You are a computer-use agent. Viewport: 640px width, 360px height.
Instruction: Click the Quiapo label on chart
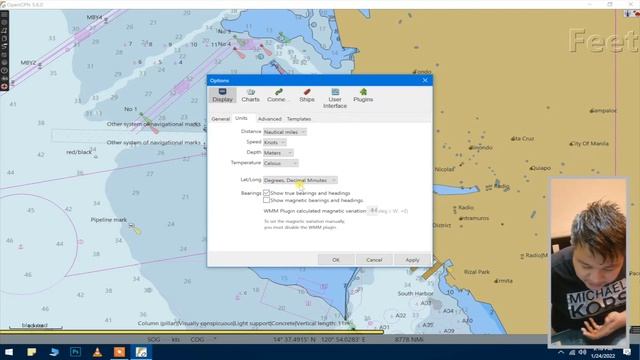click(542, 168)
